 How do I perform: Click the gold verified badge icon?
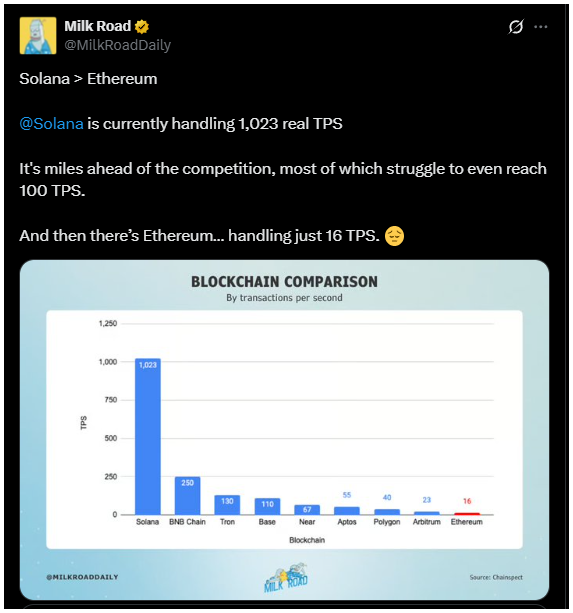click(141, 27)
